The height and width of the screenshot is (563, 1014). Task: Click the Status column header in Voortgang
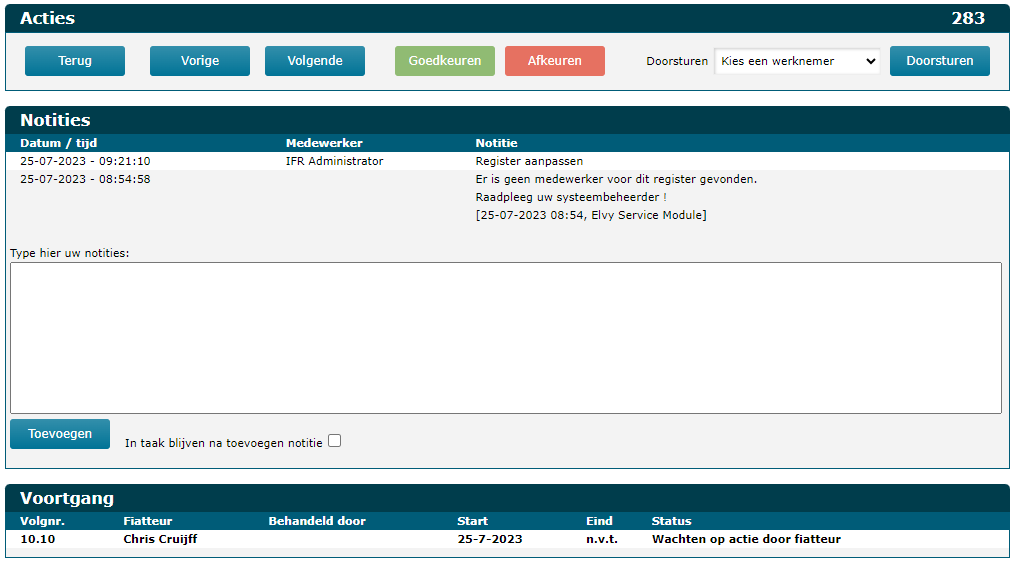click(671, 521)
